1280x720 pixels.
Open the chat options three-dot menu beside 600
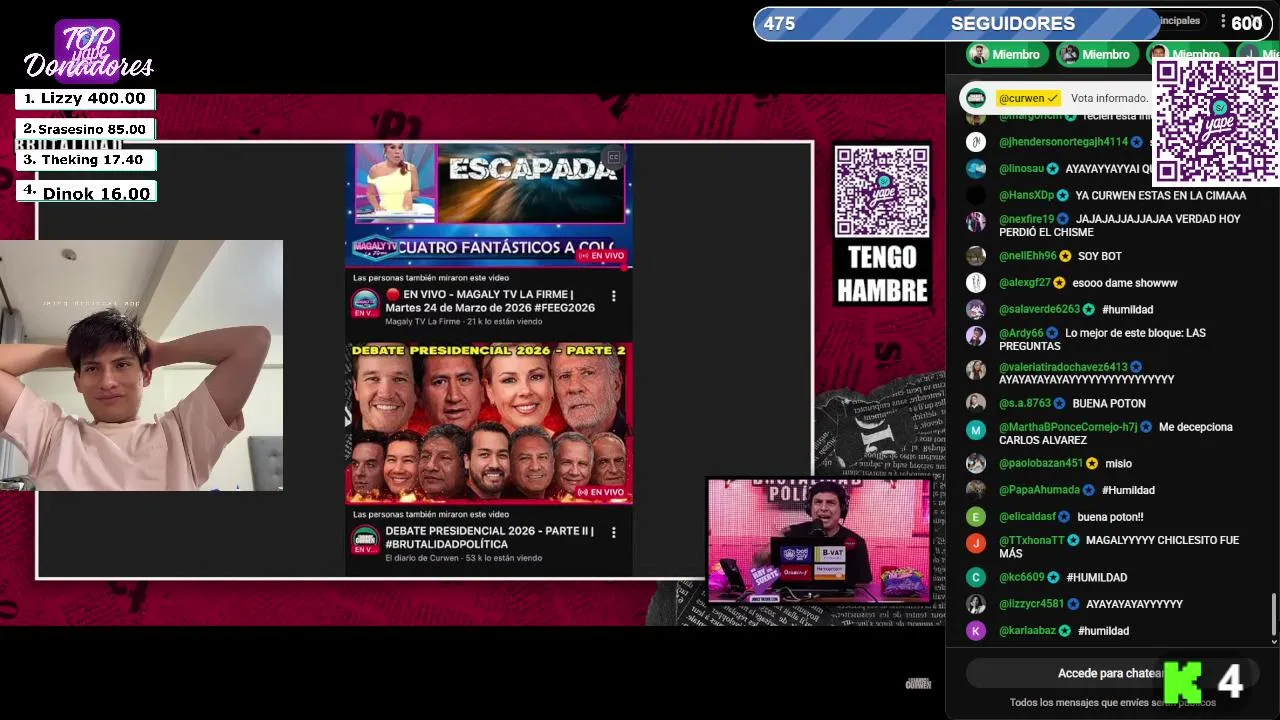pos(1222,21)
